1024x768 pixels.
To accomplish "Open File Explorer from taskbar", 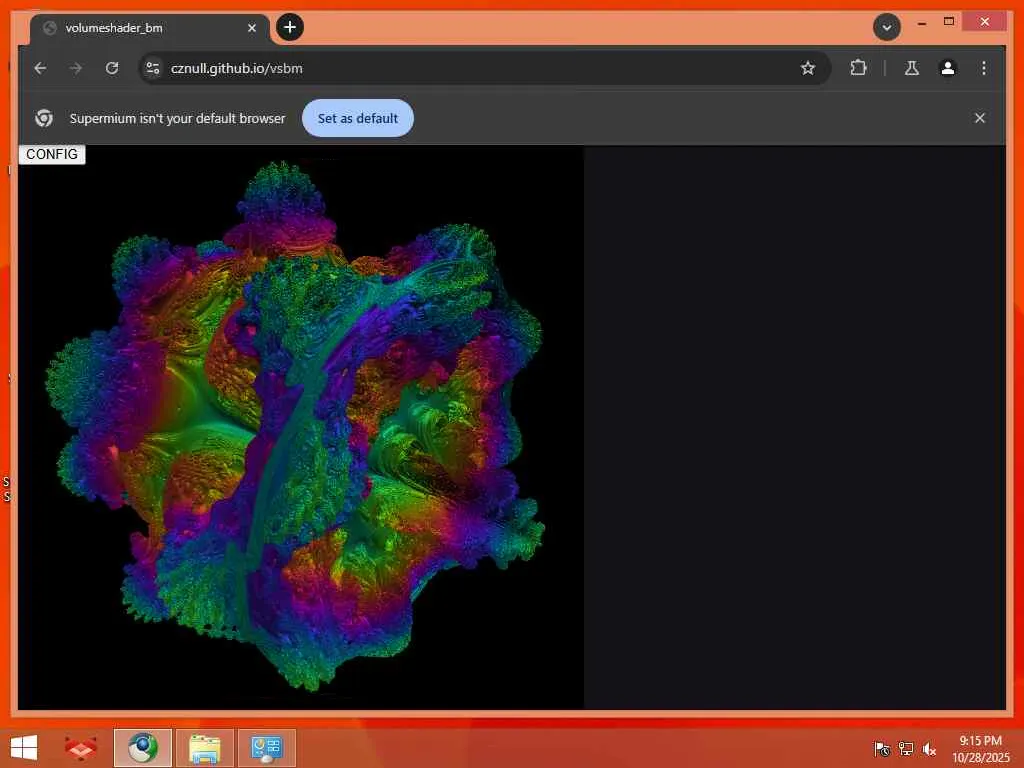I will 204,748.
